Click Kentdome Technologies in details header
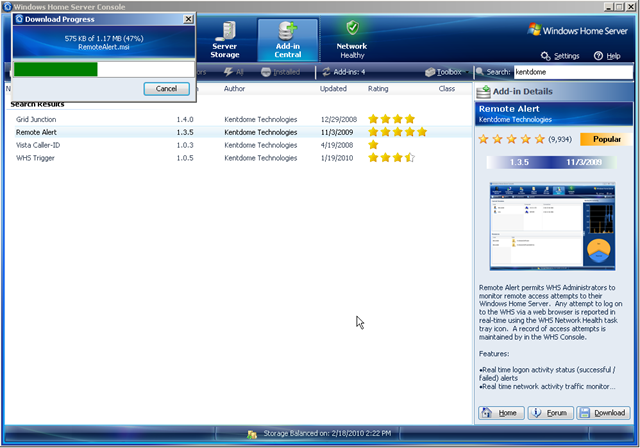 [x=515, y=120]
